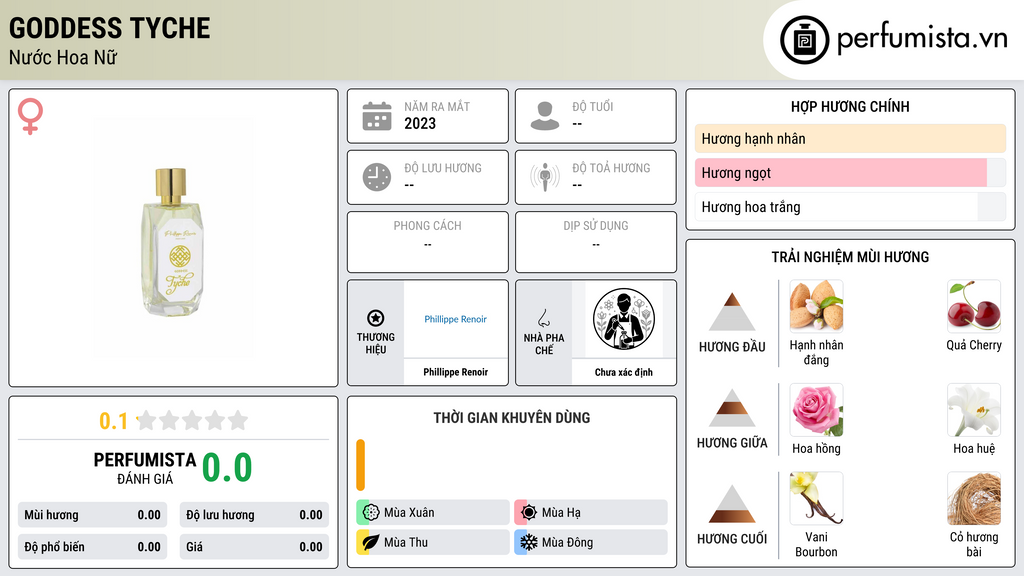The width and height of the screenshot is (1024, 576).
Task: Click the perfumista.vn logo icon
Action: (805, 40)
